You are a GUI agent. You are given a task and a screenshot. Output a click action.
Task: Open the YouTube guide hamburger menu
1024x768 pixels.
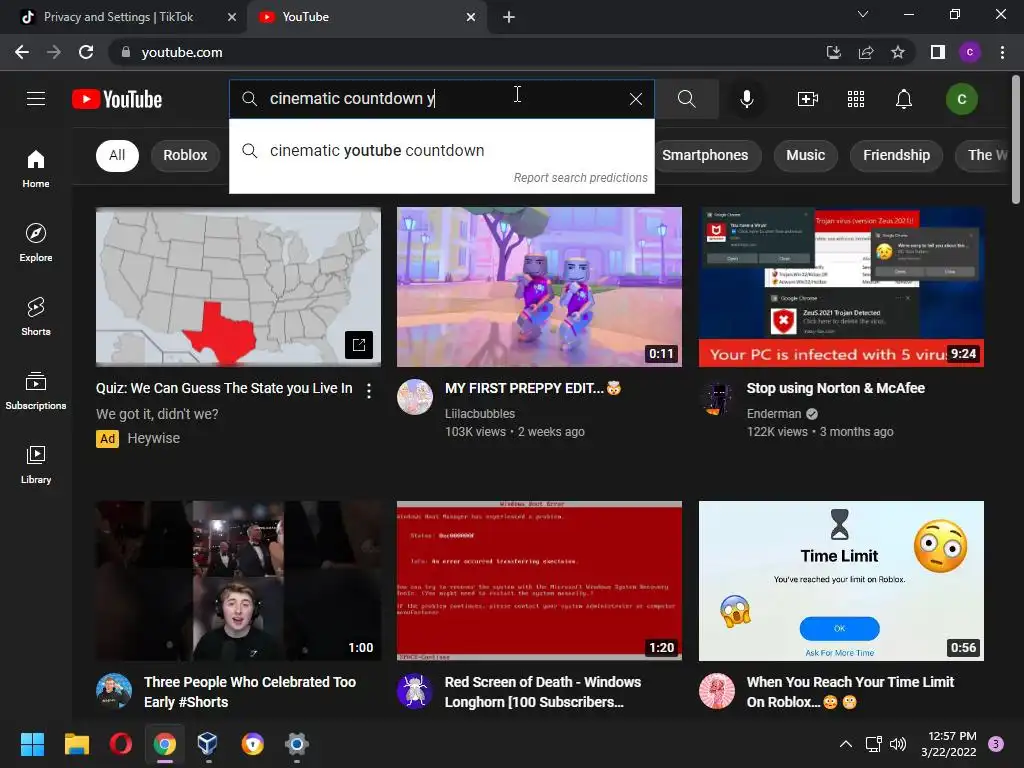pyautogui.click(x=36, y=99)
